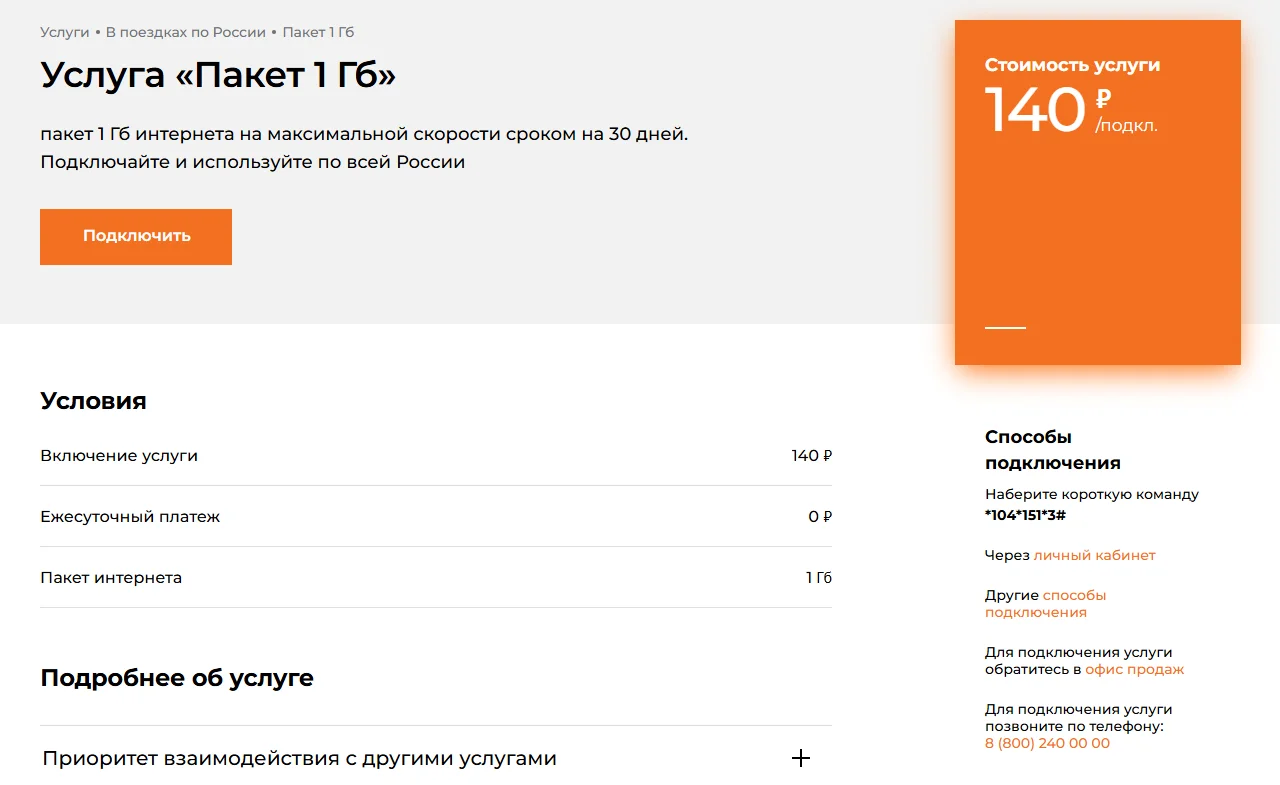Open the Услуги breadcrumb link
The image size is (1280, 785).
[65, 32]
